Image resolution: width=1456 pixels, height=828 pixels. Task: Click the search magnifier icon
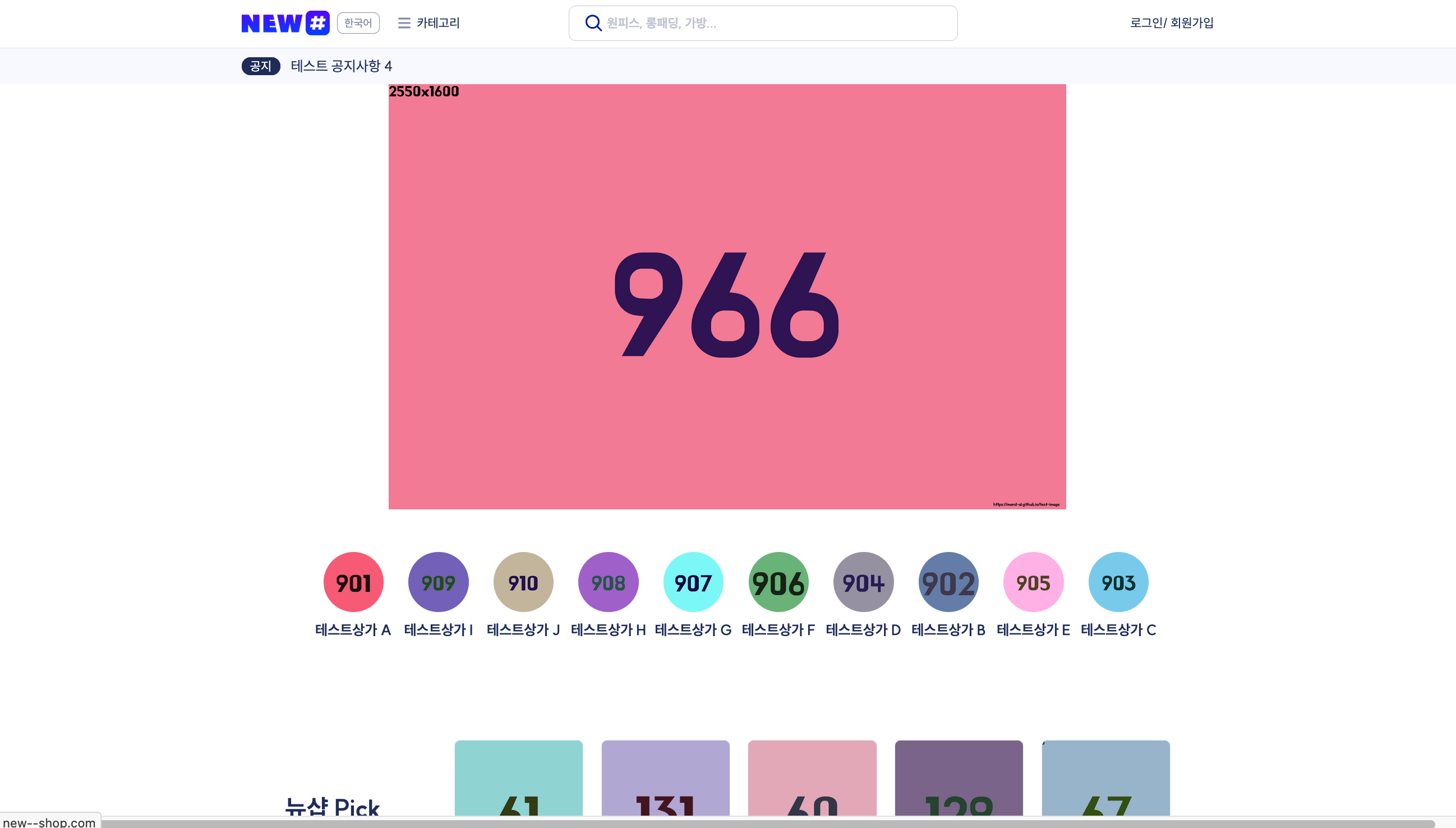(592, 23)
